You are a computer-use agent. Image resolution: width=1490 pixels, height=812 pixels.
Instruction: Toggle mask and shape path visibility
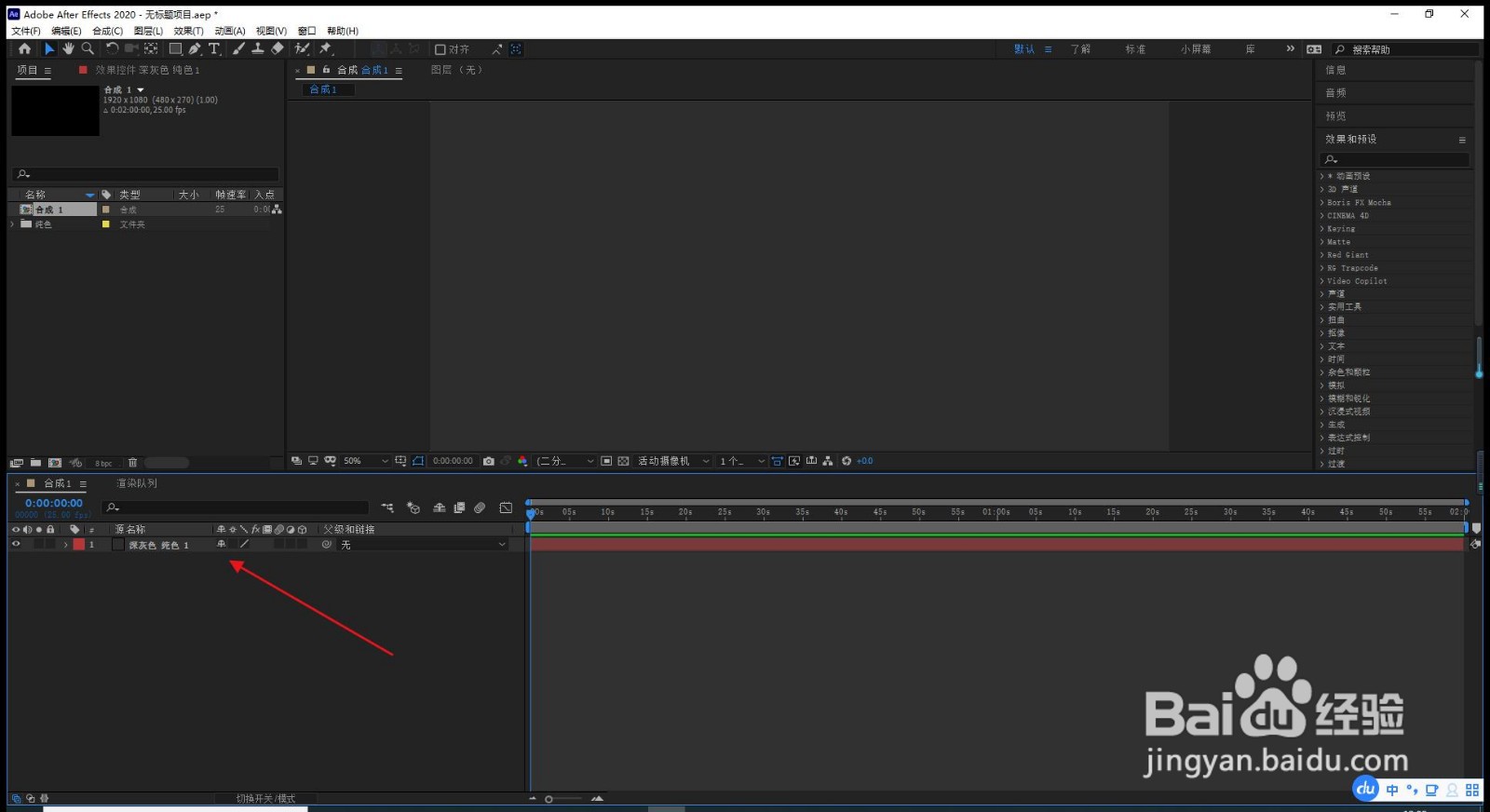[x=418, y=461]
